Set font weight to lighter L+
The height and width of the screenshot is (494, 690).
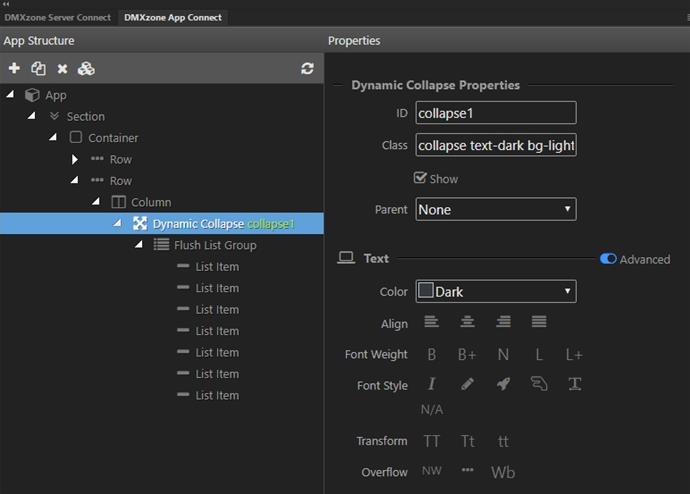tap(574, 354)
